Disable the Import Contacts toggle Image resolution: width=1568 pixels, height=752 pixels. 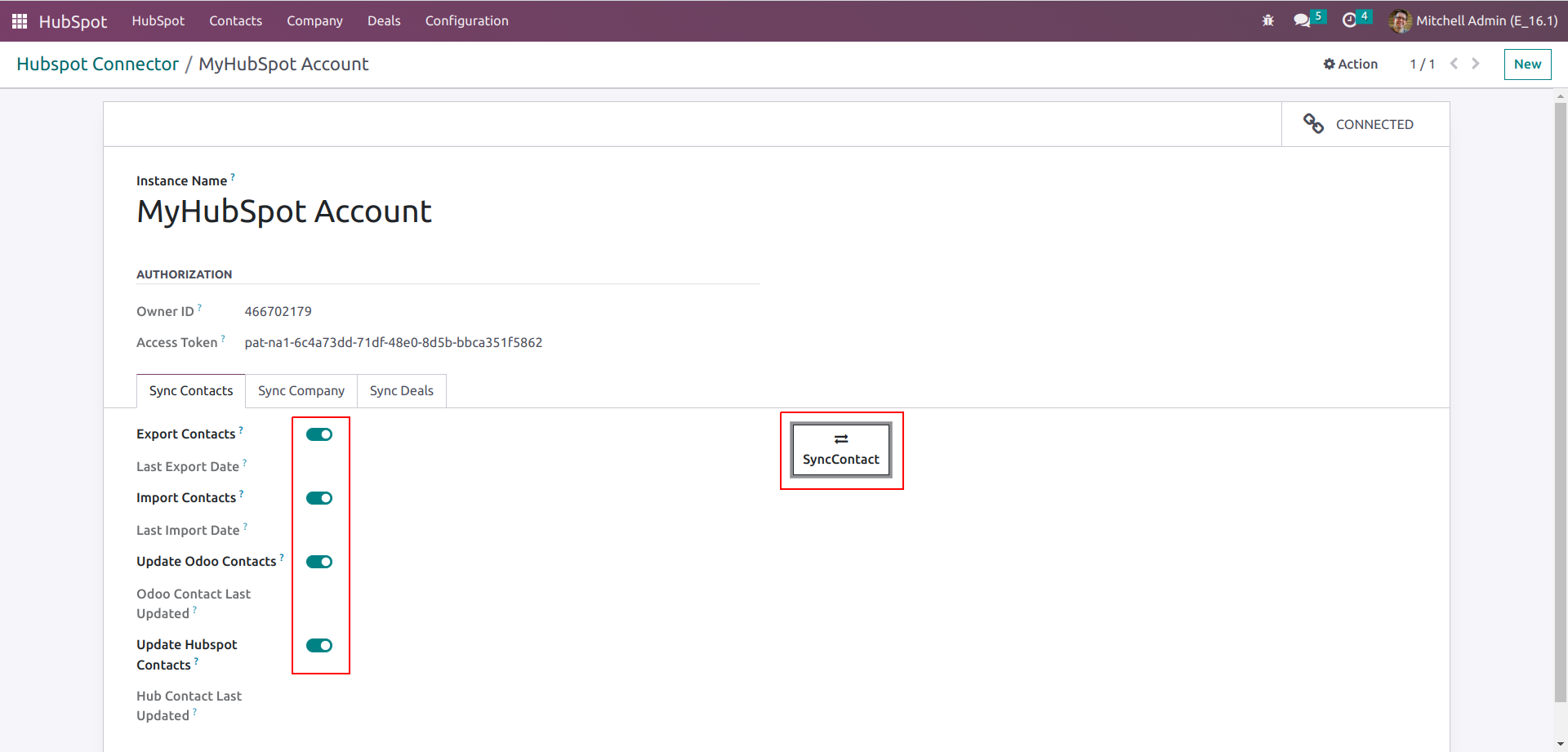[x=319, y=498]
